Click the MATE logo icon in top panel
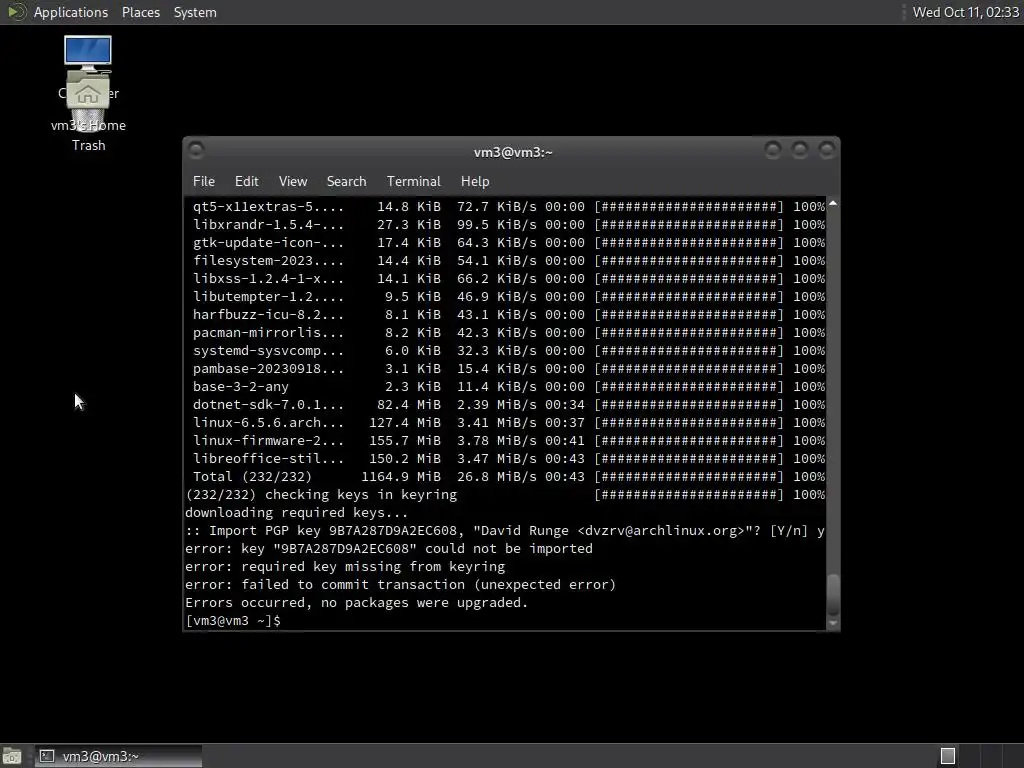The height and width of the screenshot is (768, 1024). click(x=17, y=12)
